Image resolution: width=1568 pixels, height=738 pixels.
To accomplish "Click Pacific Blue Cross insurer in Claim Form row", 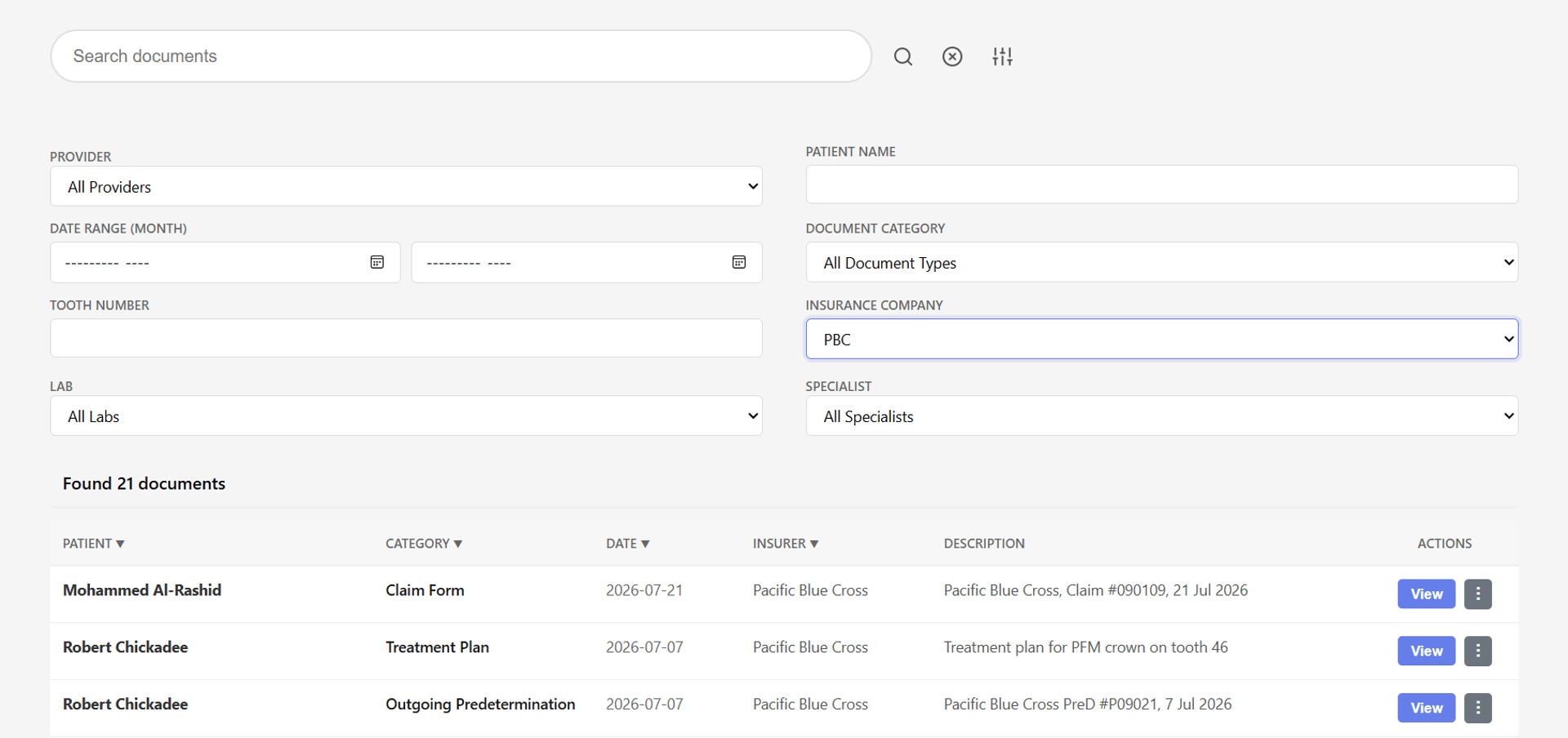I will [810, 590].
